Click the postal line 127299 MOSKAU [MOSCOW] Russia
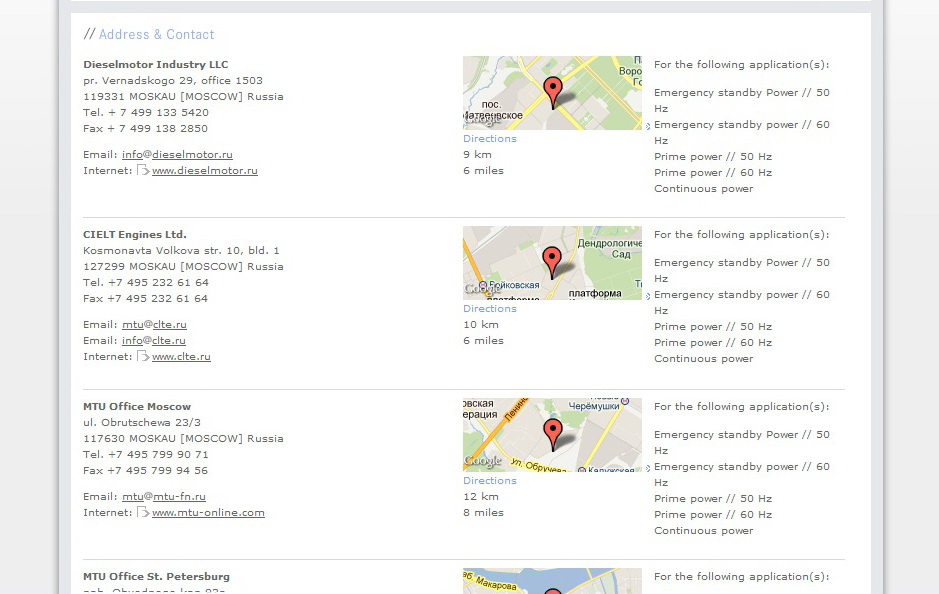This screenshot has height=594, width=939. pos(183,266)
